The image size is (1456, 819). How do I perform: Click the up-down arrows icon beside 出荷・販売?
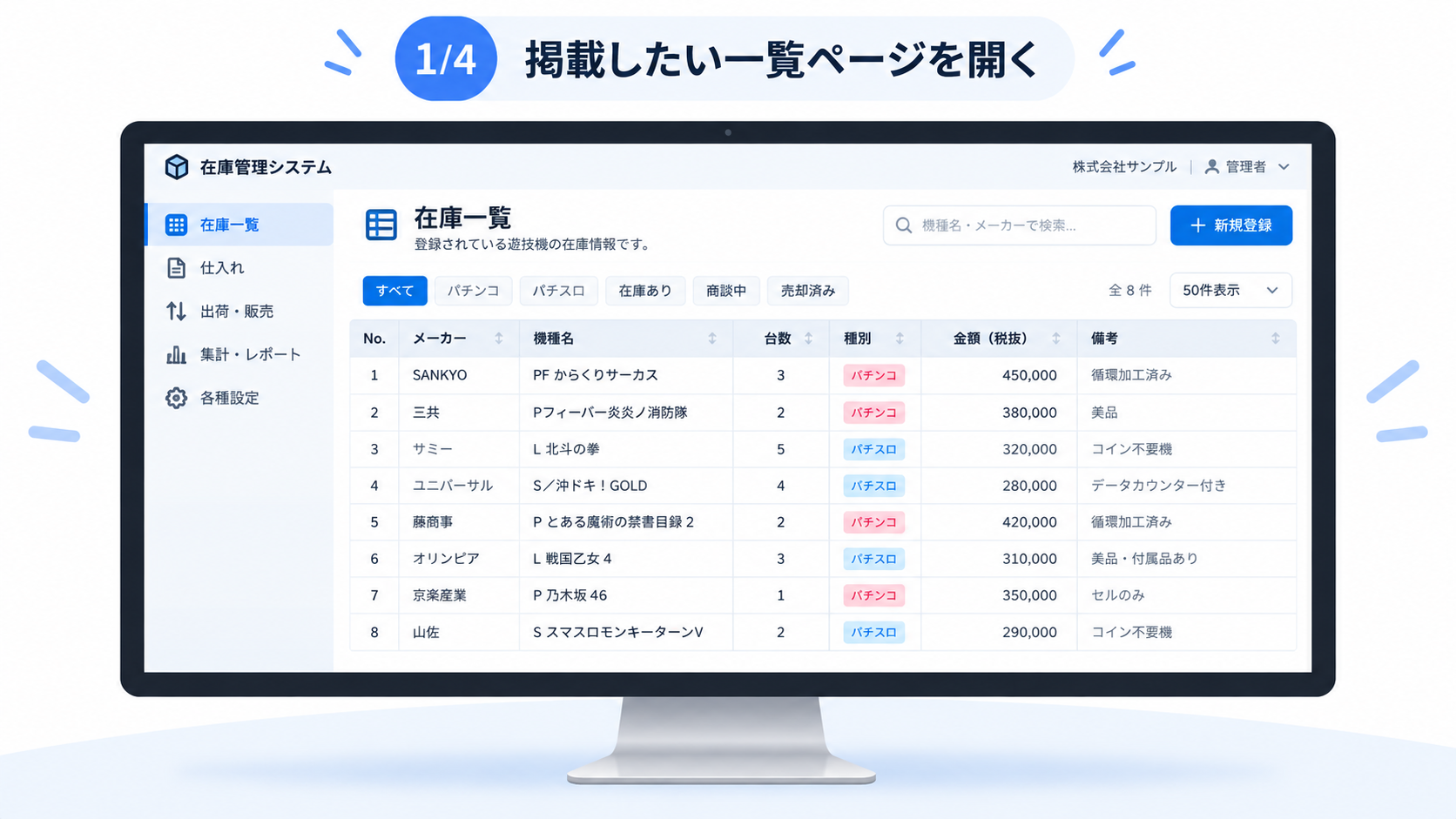(176, 311)
